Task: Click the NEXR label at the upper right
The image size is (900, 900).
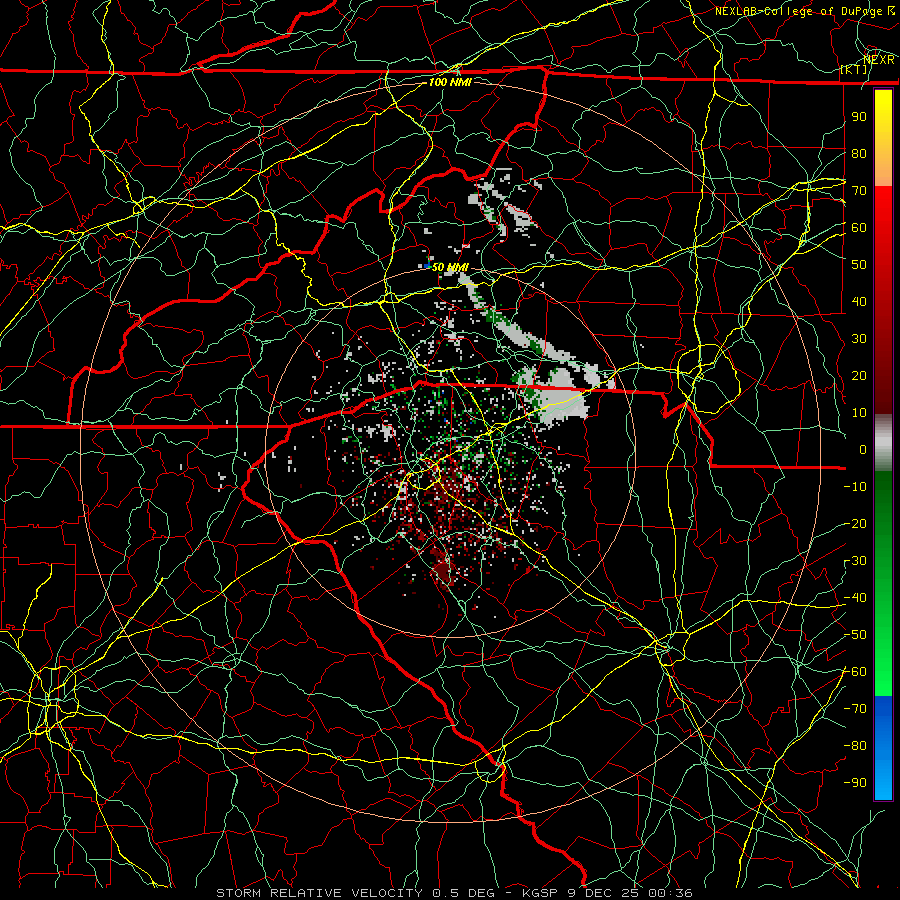Action: [x=879, y=60]
